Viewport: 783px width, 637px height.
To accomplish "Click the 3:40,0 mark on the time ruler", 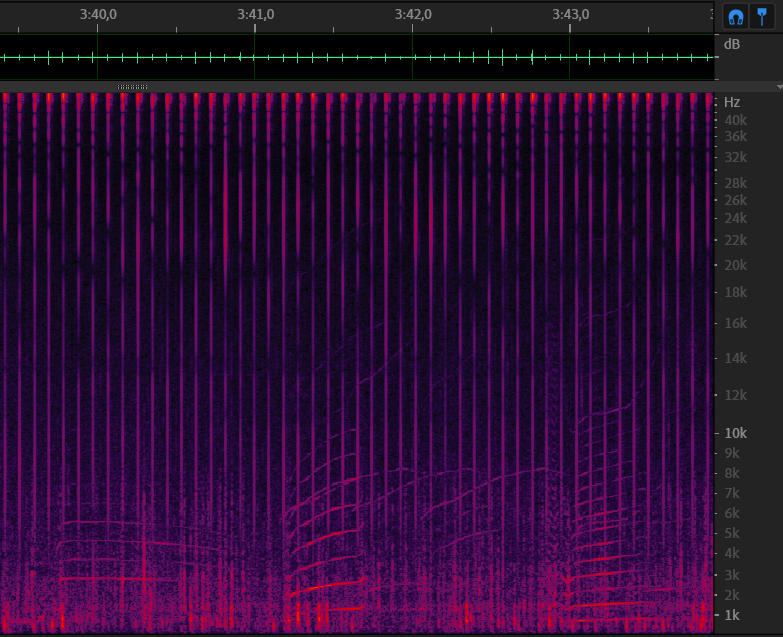I will coord(97,14).
